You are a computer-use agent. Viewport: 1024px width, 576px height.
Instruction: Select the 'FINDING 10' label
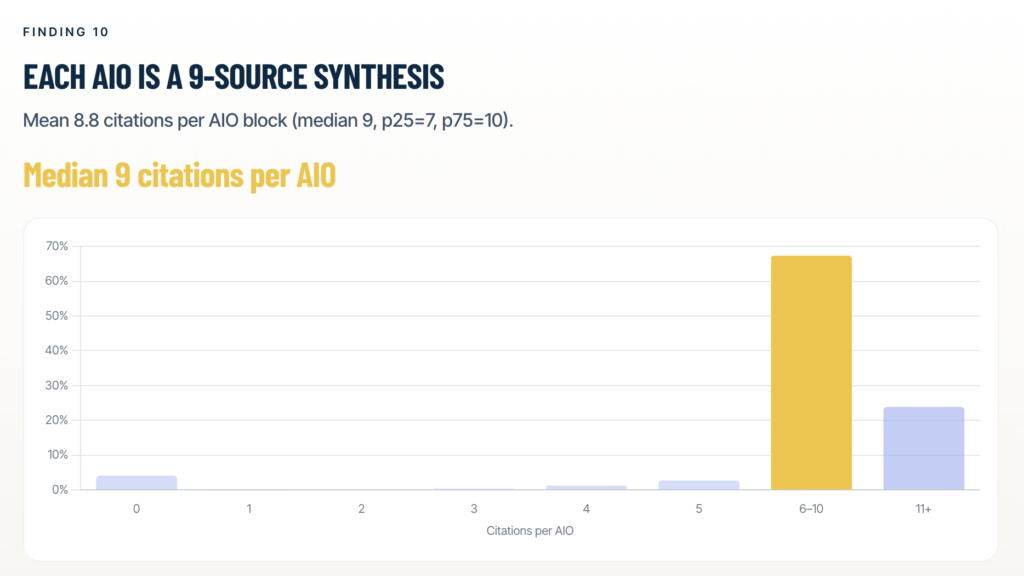[x=66, y=32]
